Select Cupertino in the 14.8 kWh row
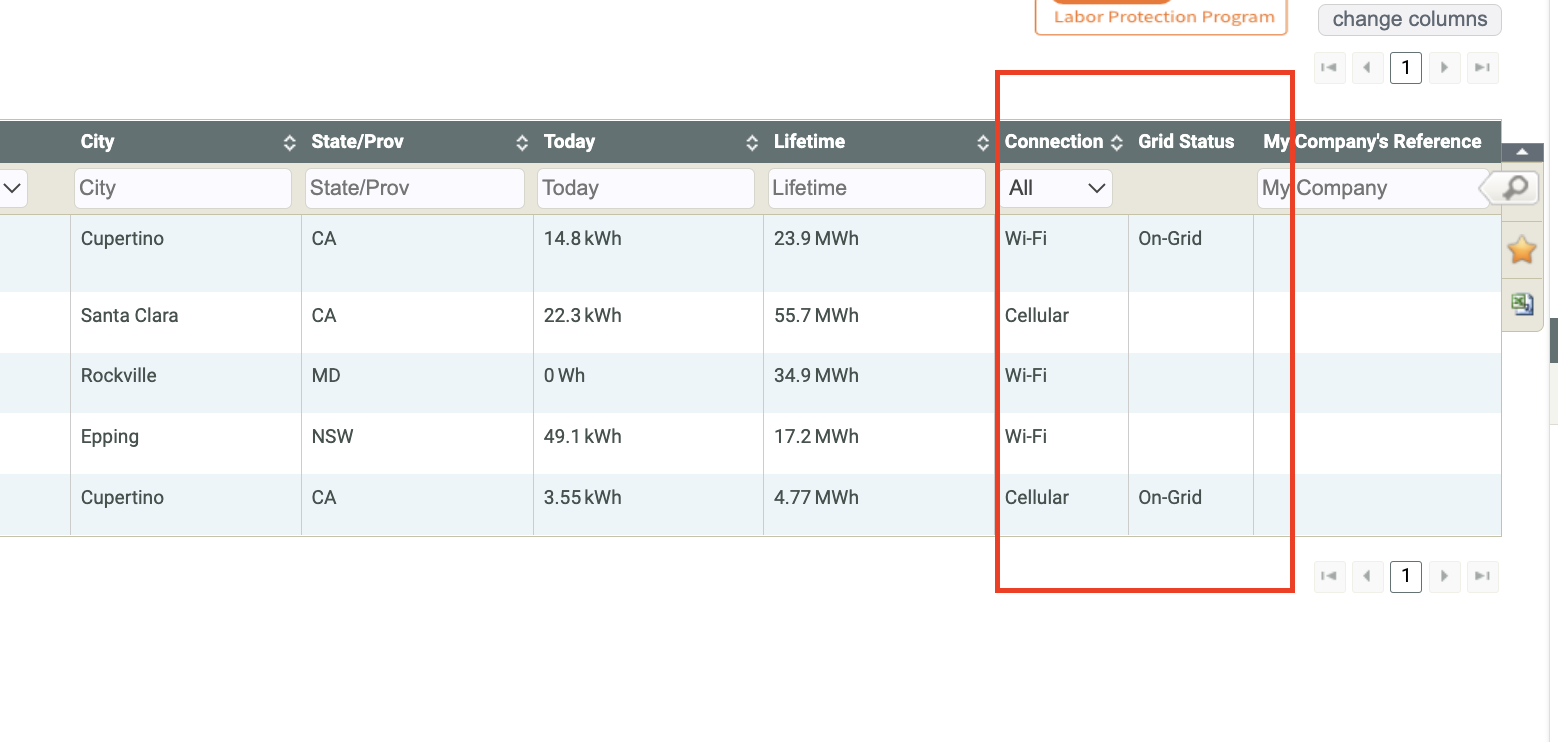1558x742 pixels. [x=122, y=238]
